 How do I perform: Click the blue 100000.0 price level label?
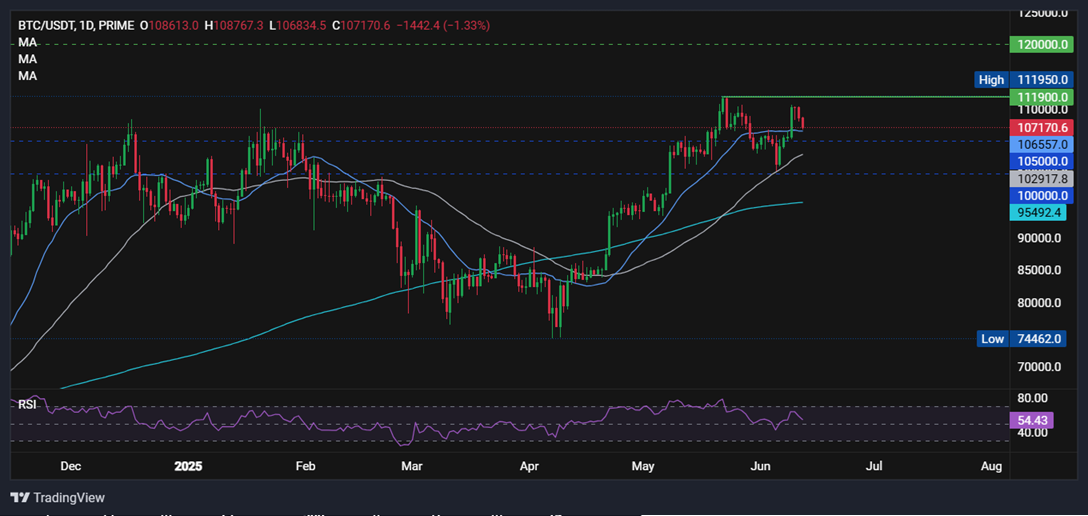tap(1042, 196)
